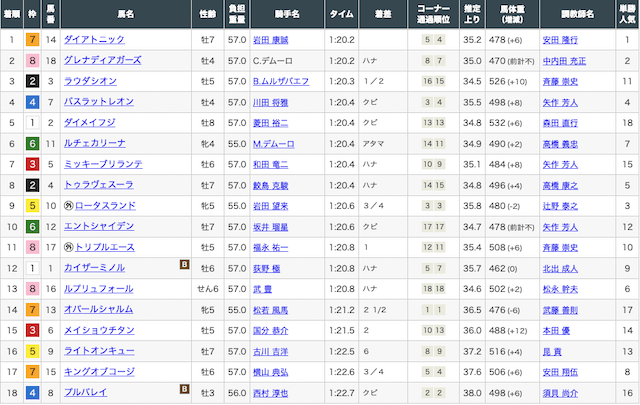
Task: Open horse link ルチェカリーナ
Action: click(95, 143)
